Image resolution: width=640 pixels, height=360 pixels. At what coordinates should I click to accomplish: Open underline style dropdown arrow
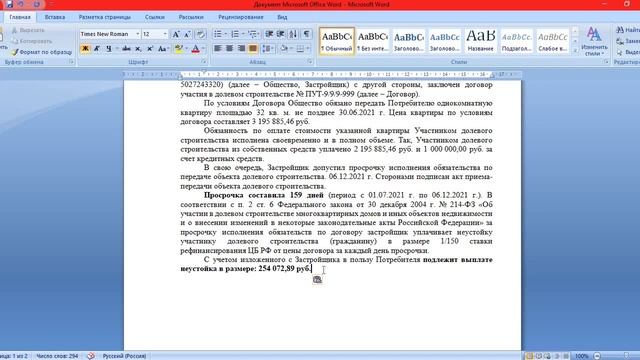point(117,49)
